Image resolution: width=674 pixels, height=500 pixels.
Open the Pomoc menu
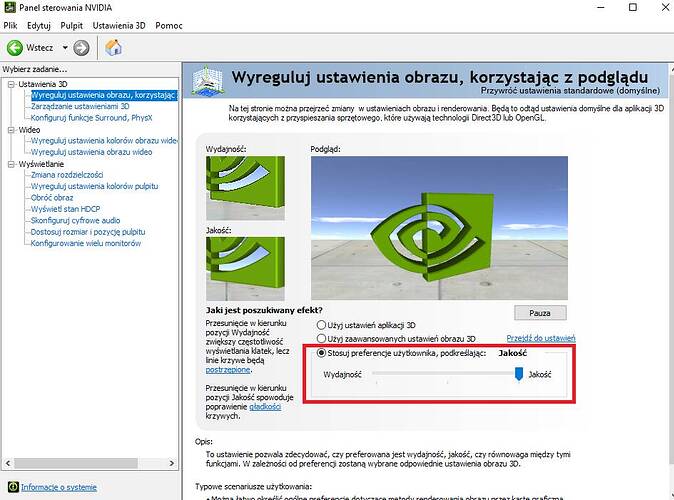coord(169,25)
